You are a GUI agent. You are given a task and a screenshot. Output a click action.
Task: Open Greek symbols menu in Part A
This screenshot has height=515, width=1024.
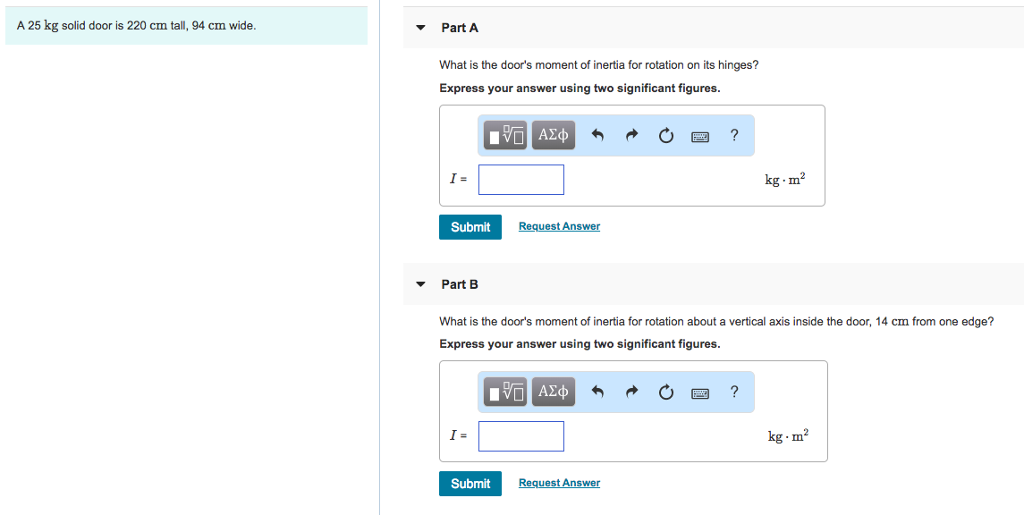click(553, 135)
